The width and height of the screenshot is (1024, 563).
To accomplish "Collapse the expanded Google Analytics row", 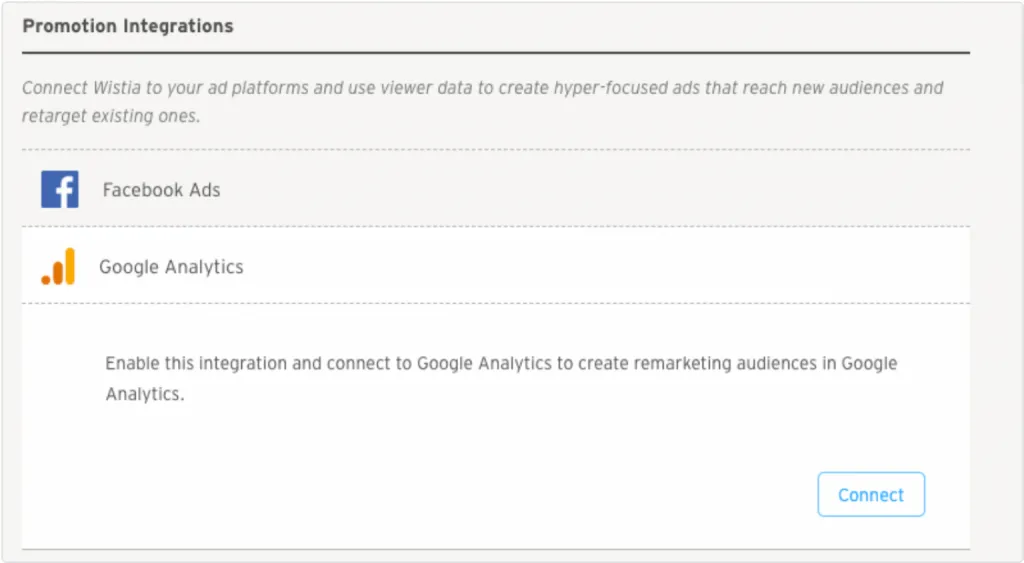I will pyautogui.click(x=496, y=266).
